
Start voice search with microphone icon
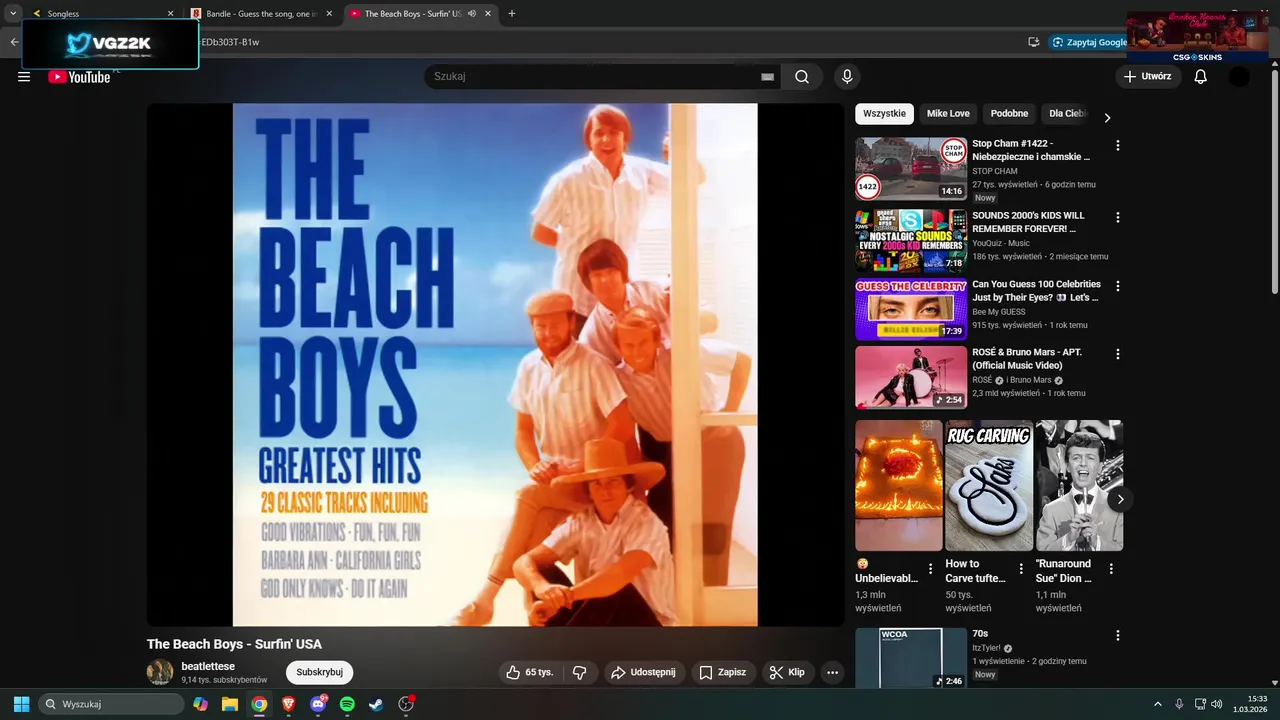[x=847, y=77]
